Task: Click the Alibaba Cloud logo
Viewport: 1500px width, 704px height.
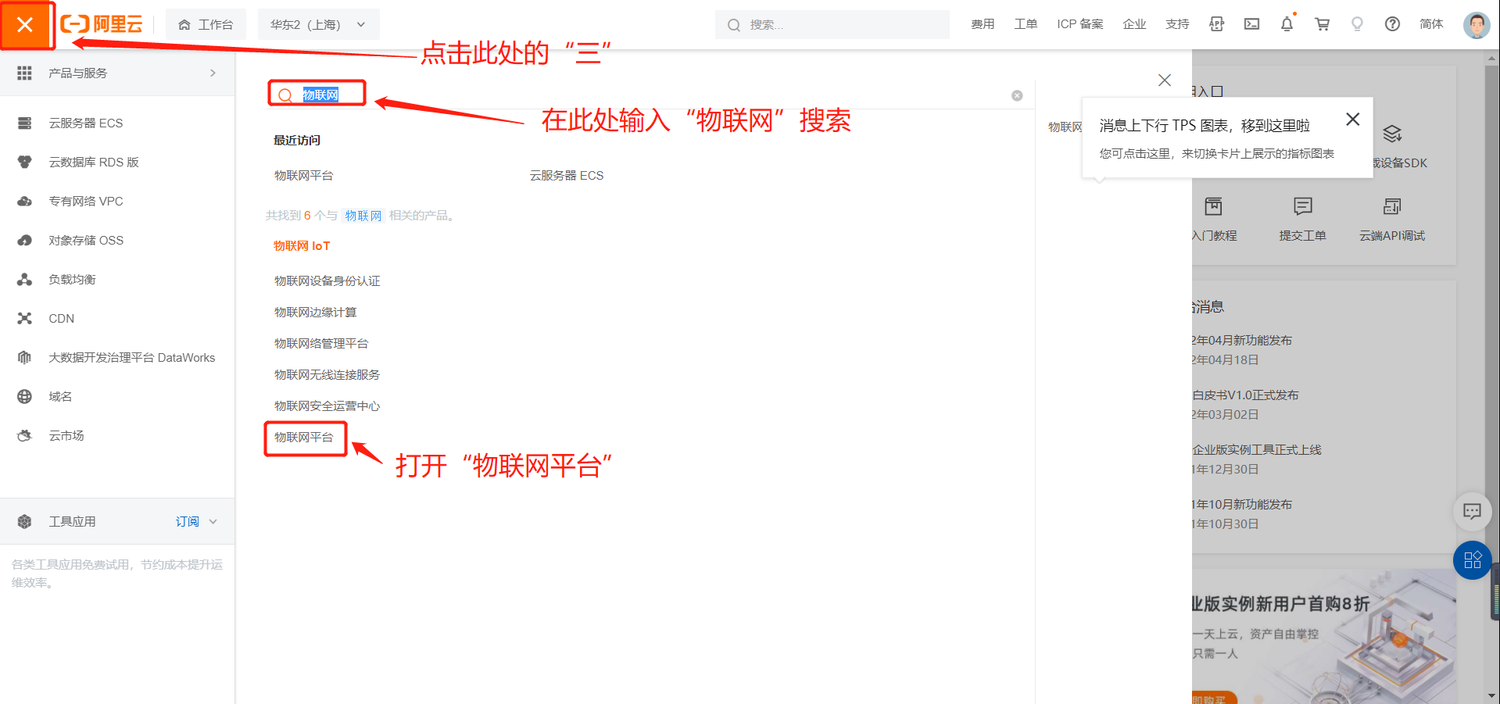Action: click(x=102, y=24)
